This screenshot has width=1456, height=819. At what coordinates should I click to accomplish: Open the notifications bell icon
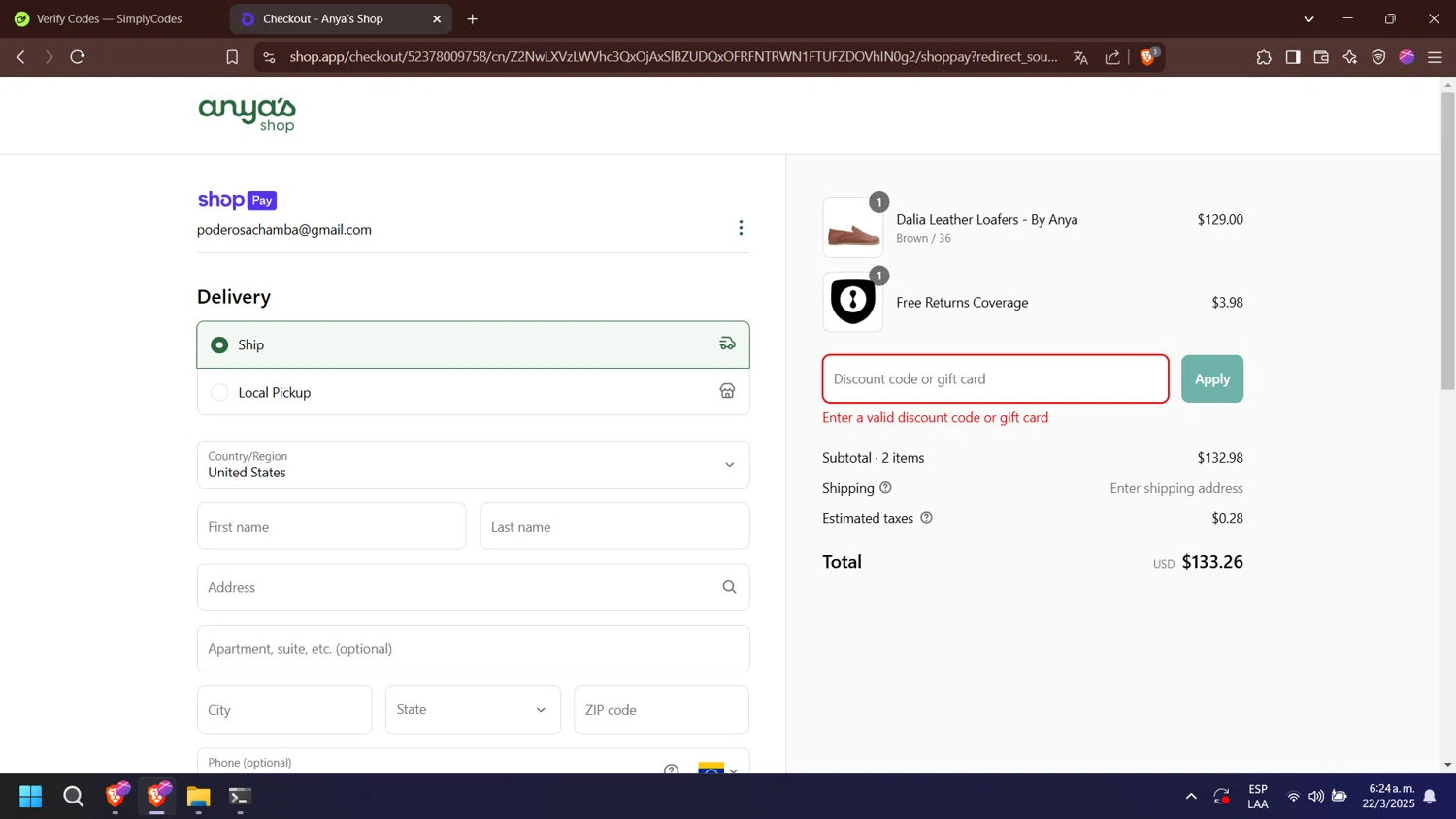point(1430,797)
